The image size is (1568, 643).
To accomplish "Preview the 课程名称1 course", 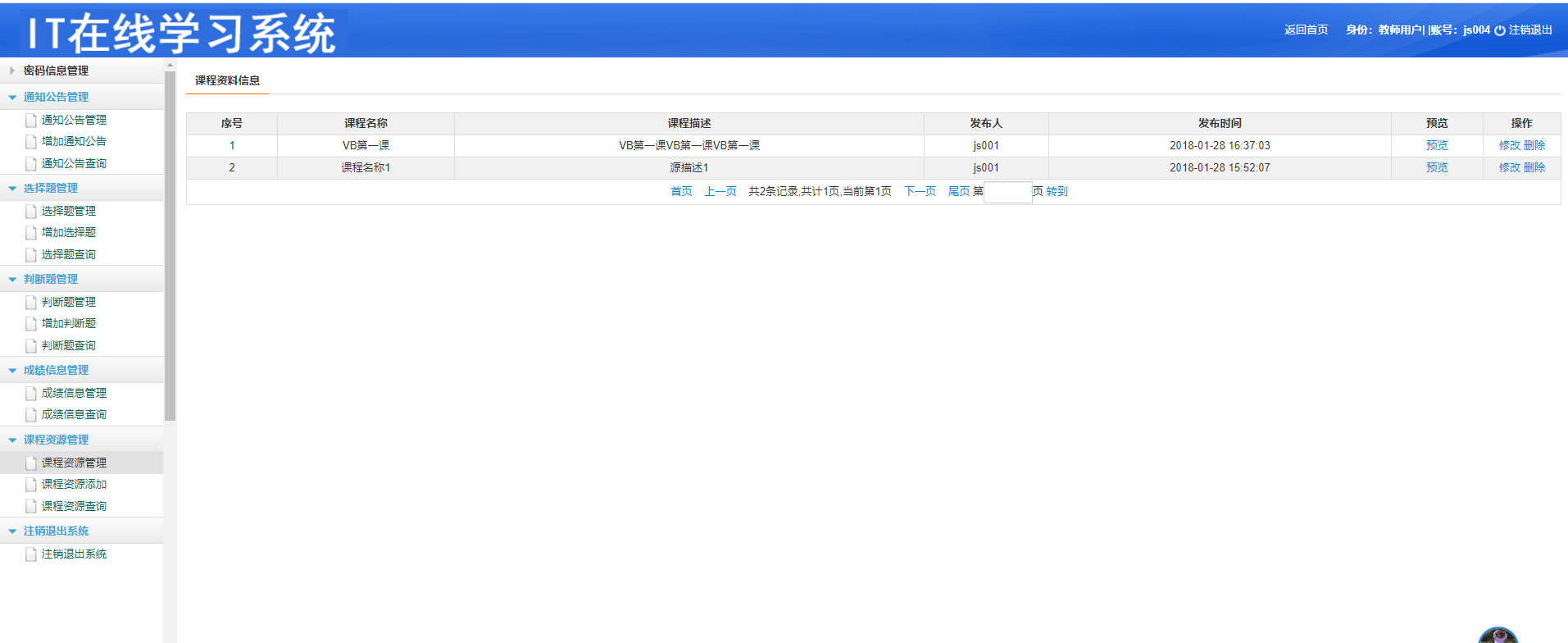I will coord(1437,167).
